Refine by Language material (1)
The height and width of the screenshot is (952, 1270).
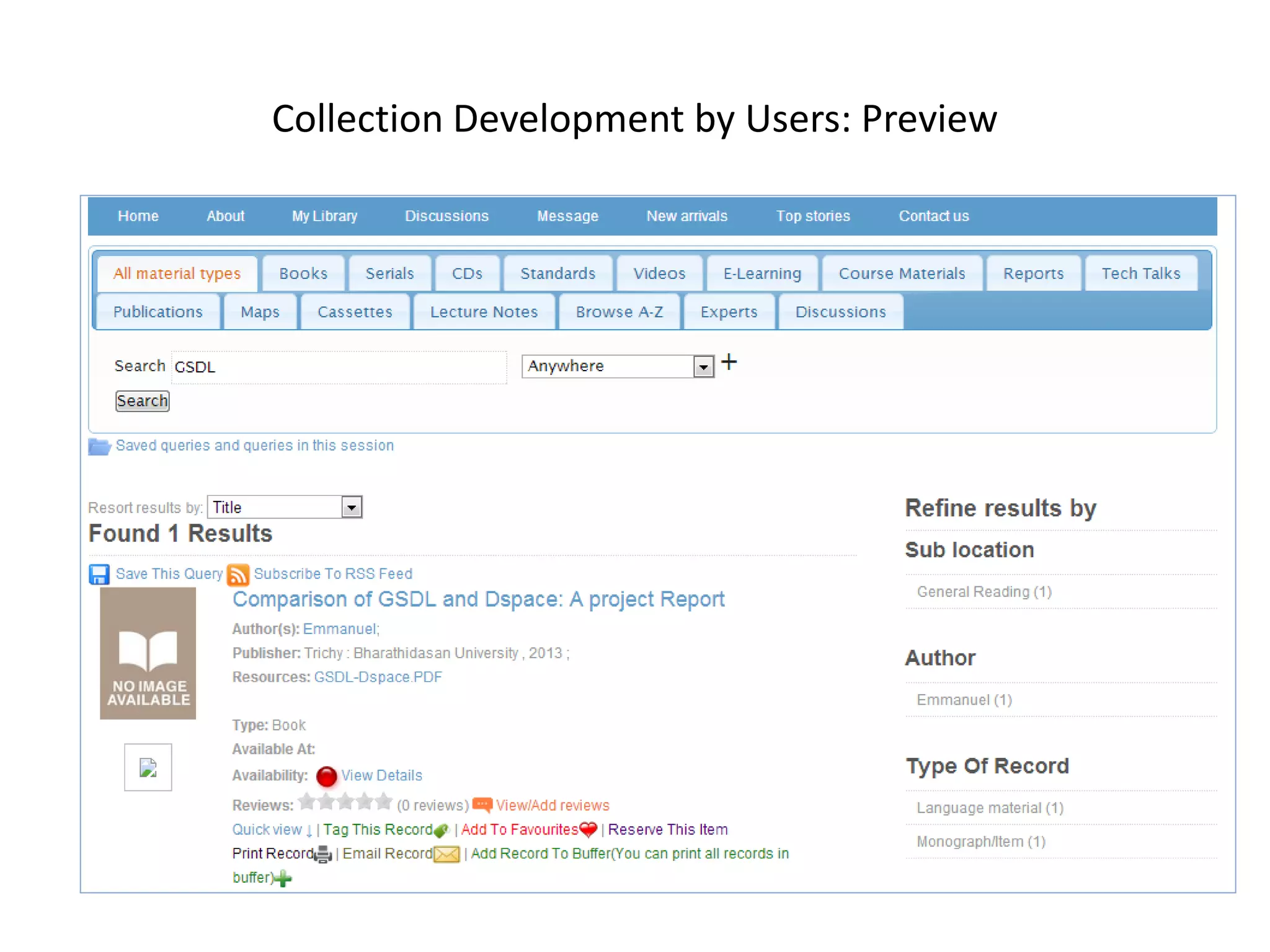(990, 808)
